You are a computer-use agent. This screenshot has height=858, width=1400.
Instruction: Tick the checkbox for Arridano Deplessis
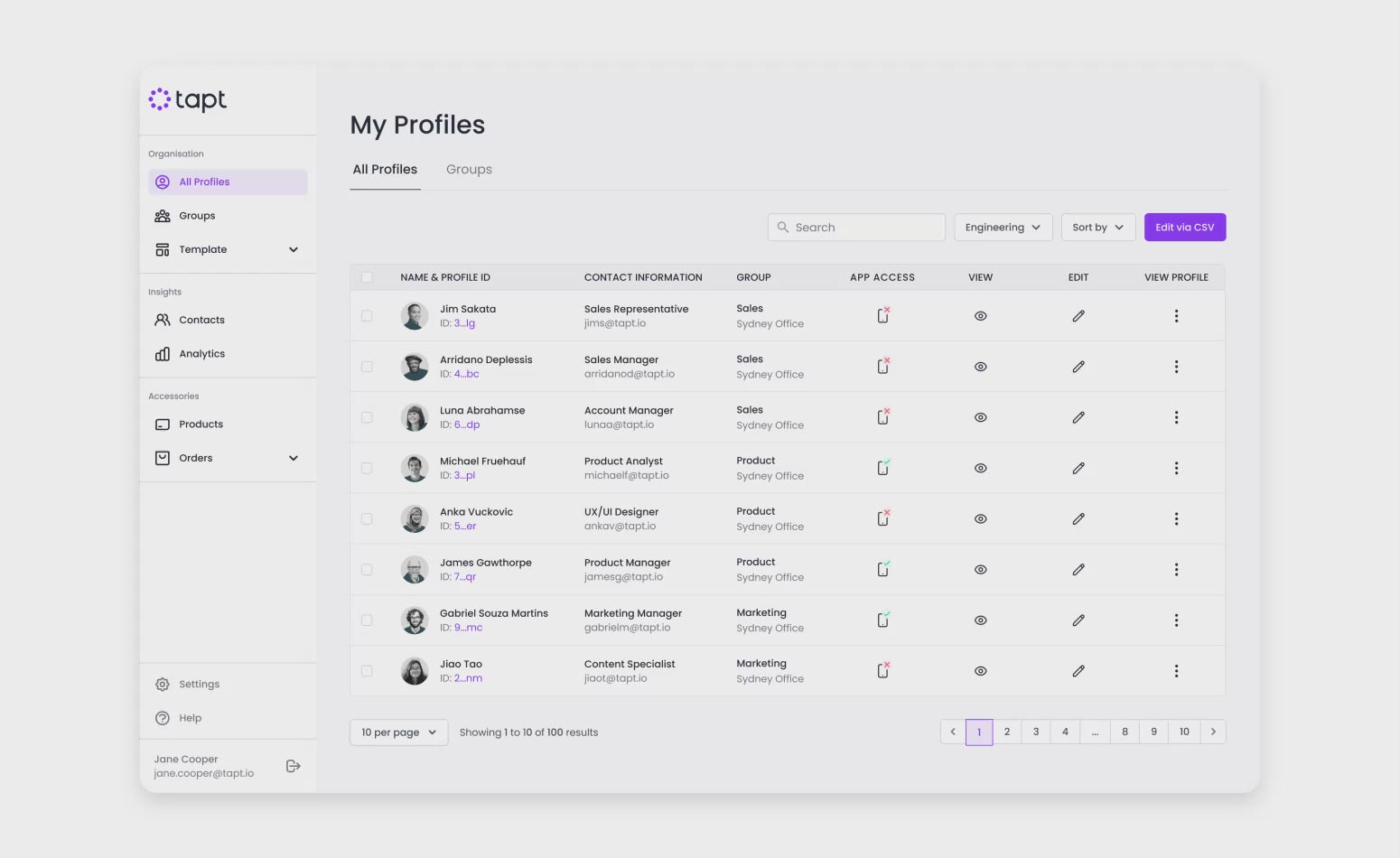[367, 367]
